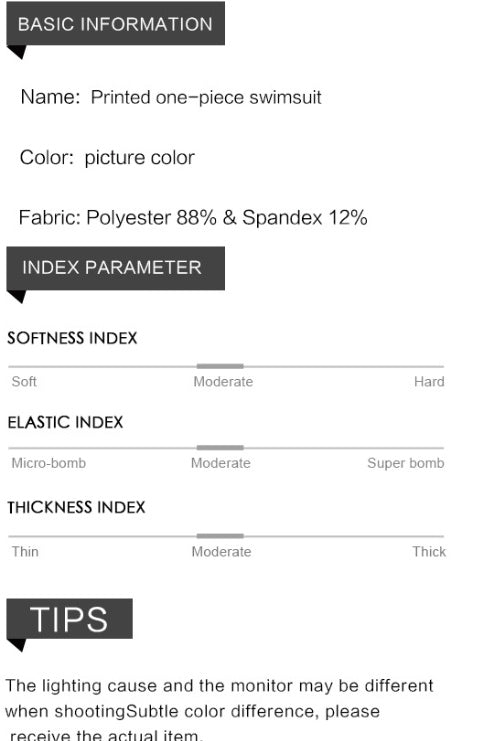
Task: Click the Moderate label under Thickness Index
Action: (221, 551)
